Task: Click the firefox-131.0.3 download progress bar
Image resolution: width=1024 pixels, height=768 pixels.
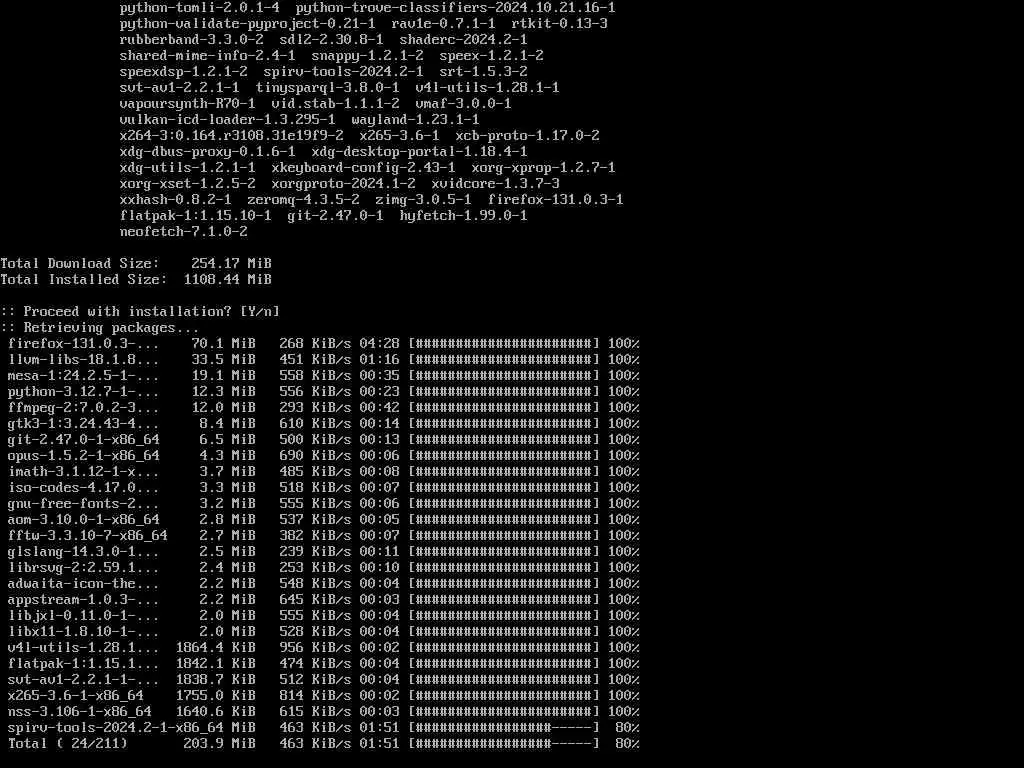Action: click(x=504, y=344)
